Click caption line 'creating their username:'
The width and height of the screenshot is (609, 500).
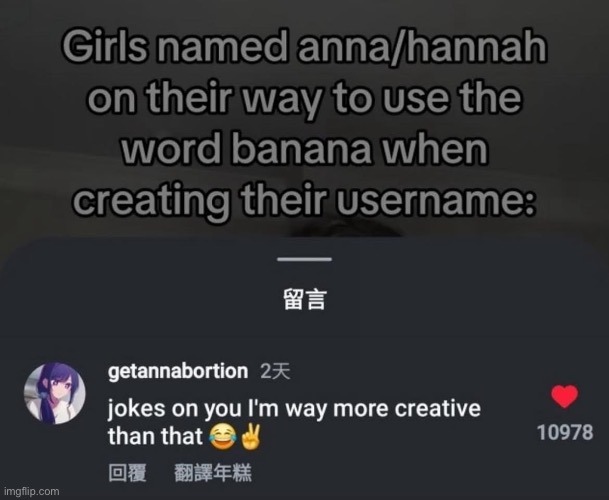304,200
